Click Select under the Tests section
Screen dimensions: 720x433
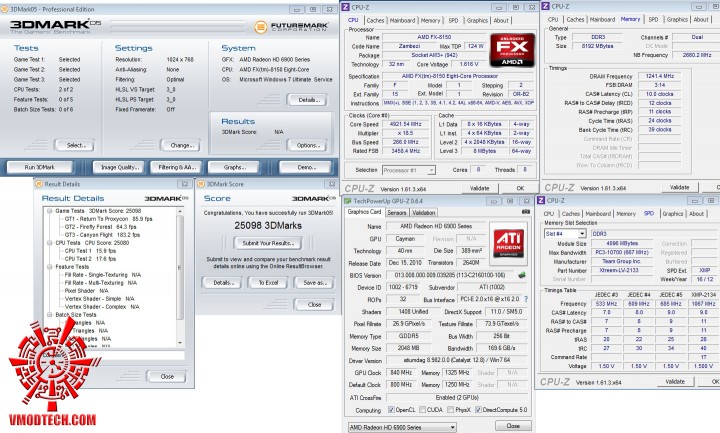(75, 146)
